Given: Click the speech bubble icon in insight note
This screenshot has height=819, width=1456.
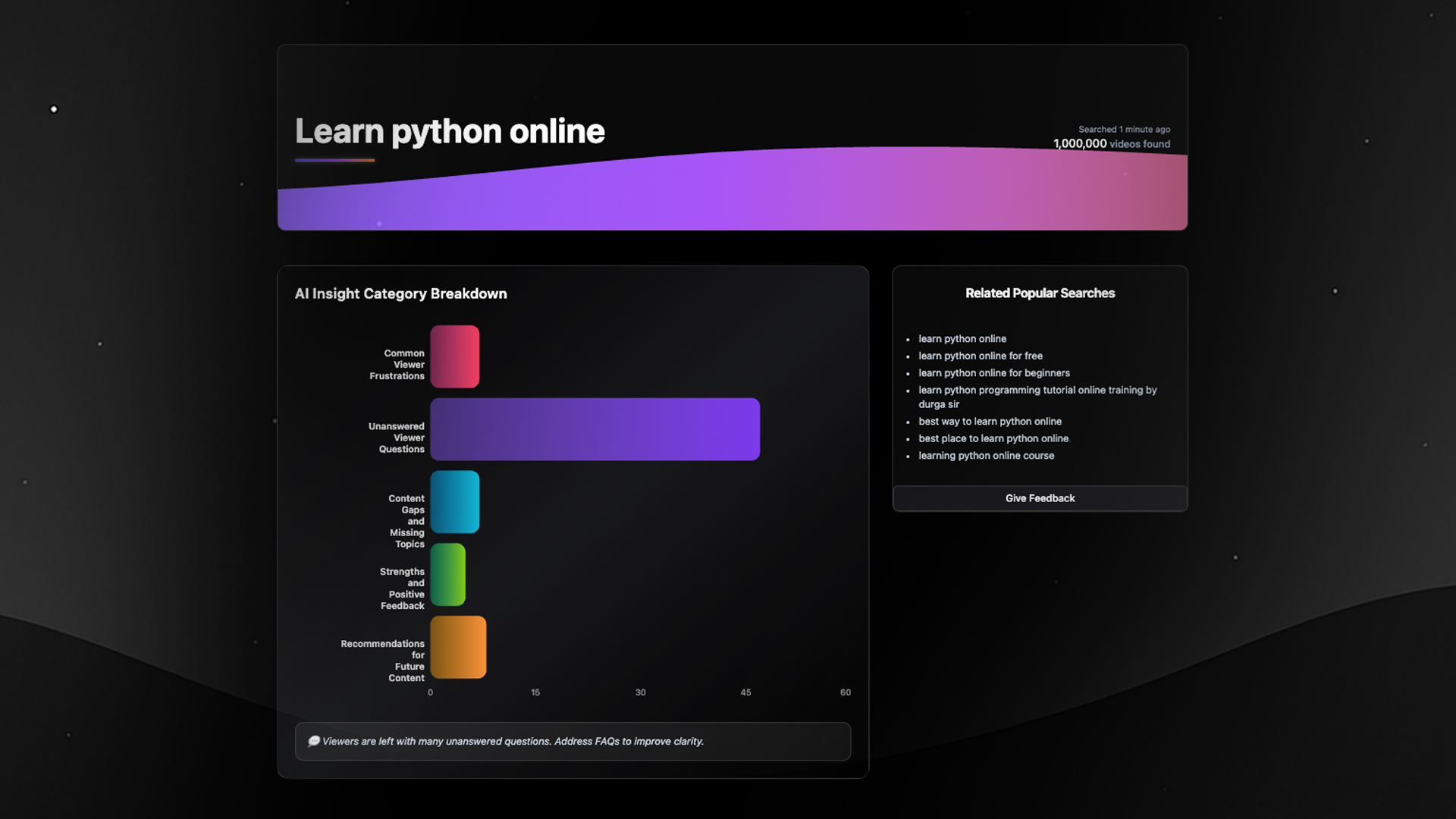Looking at the screenshot, I should point(313,741).
